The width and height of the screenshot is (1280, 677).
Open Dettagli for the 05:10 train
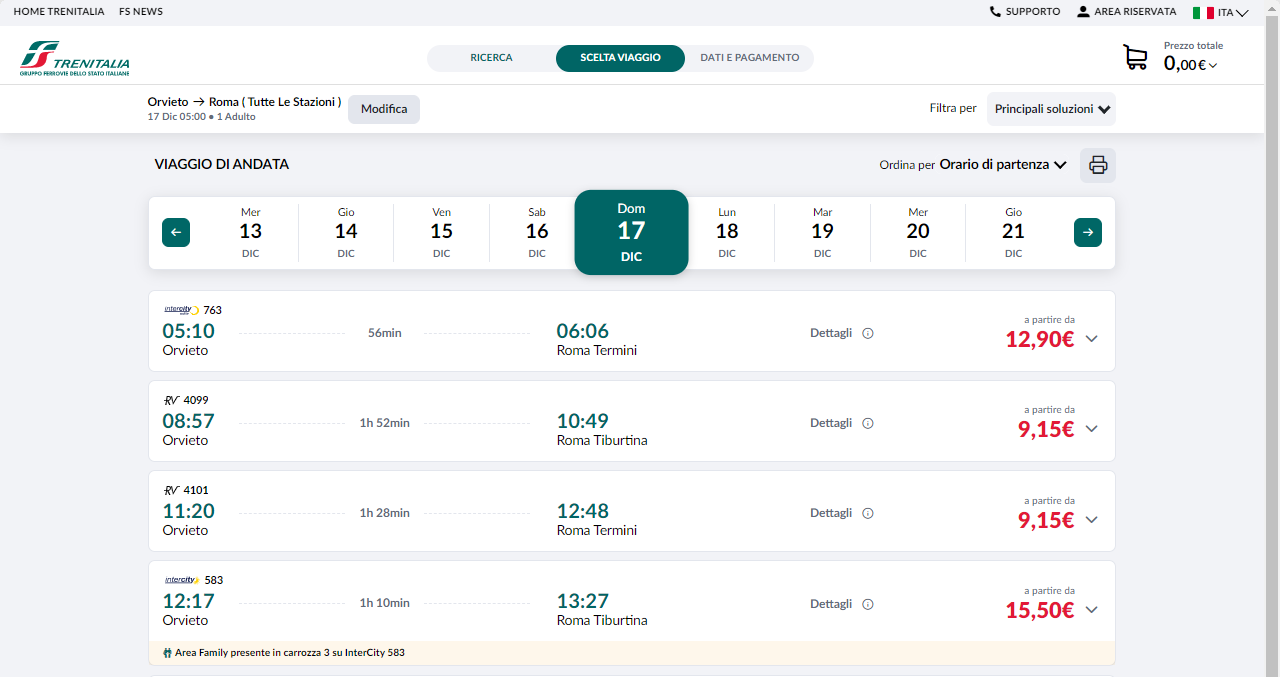pyautogui.click(x=831, y=333)
